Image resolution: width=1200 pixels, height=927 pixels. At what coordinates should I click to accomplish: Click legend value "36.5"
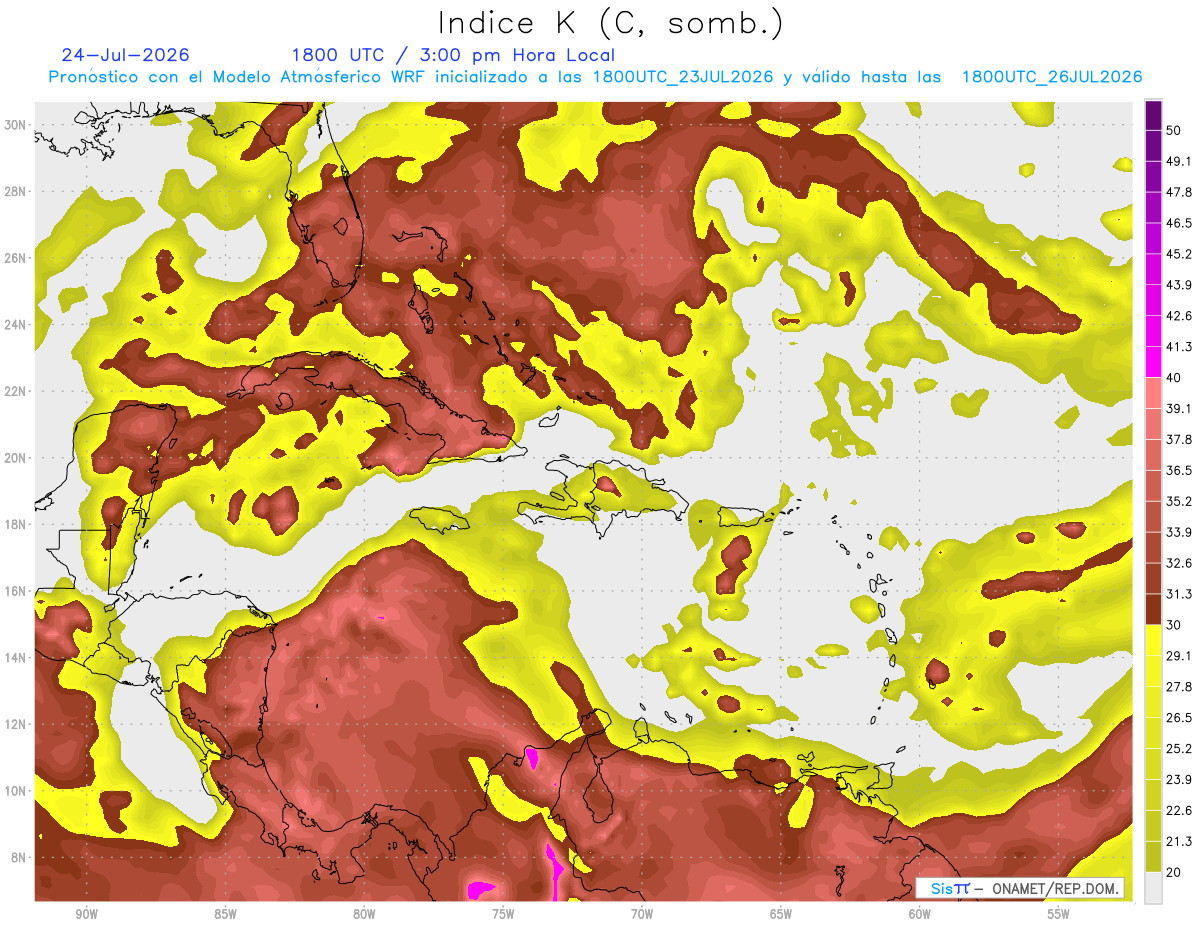pos(1179,470)
